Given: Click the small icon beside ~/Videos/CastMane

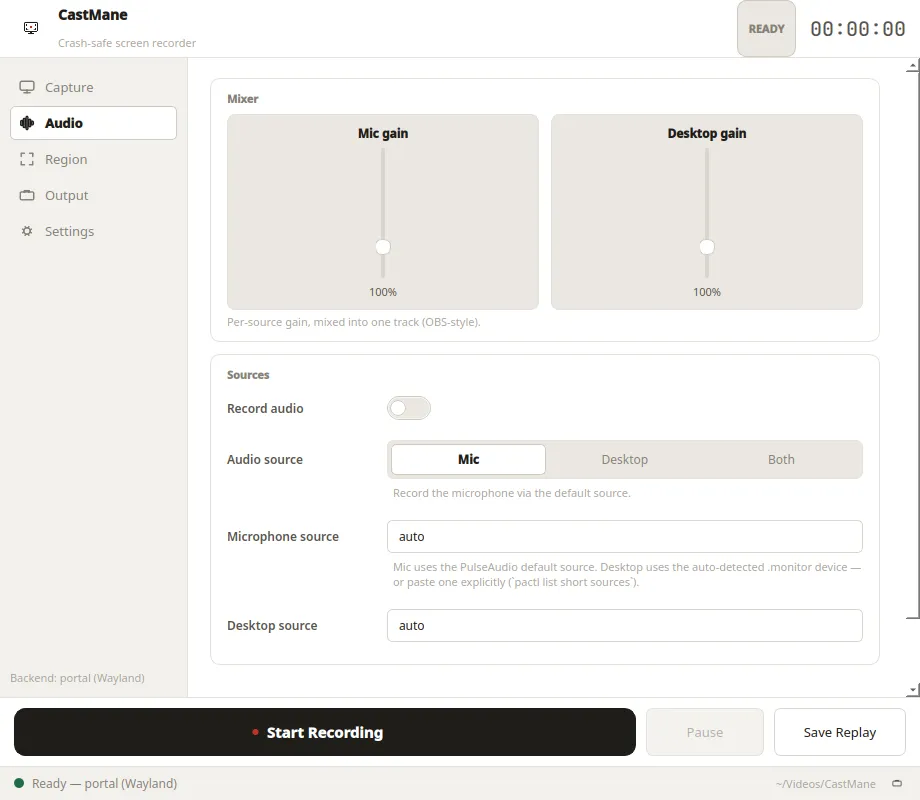Looking at the screenshot, I should click(897, 783).
